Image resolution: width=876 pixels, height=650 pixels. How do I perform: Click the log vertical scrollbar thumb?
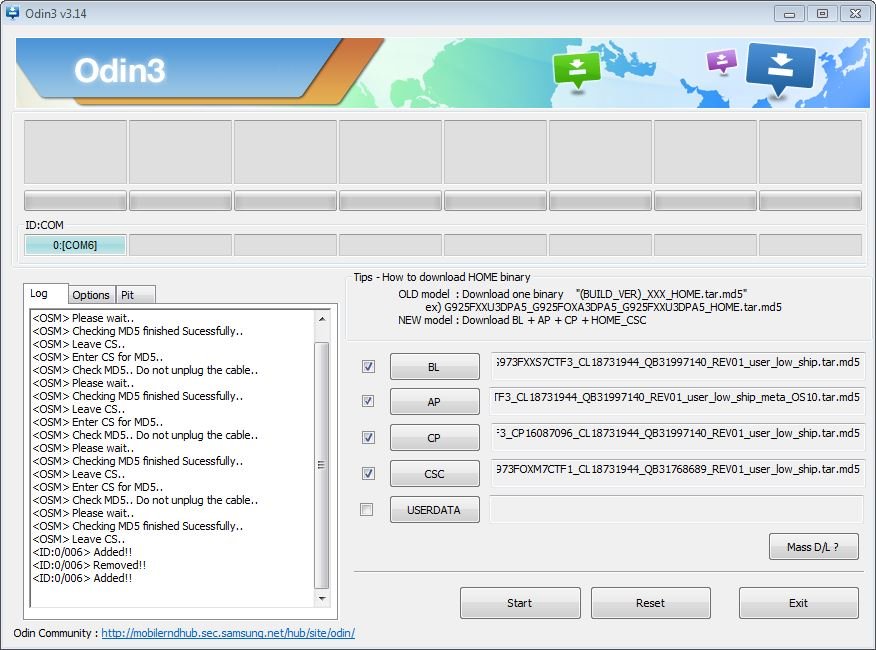point(322,465)
